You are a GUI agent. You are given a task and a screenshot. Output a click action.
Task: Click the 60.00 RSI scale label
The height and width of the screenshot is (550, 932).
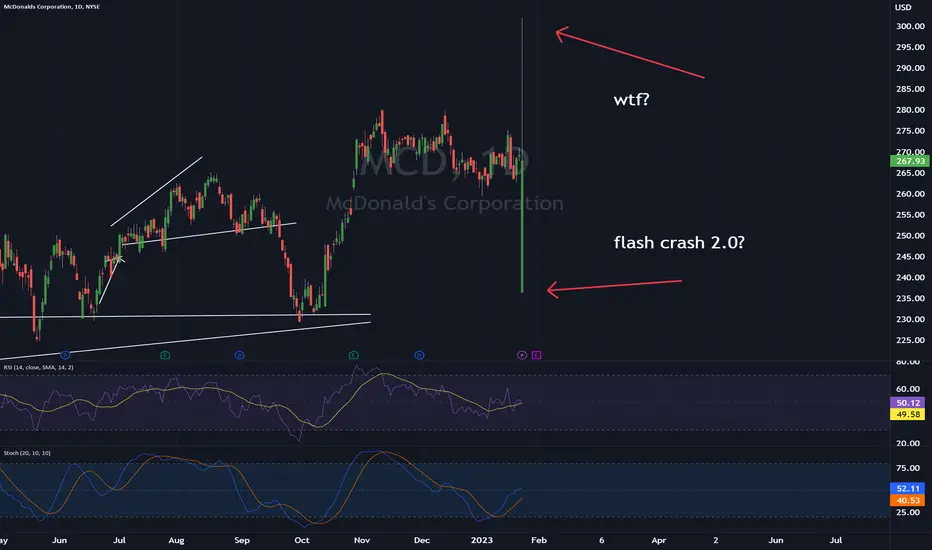point(908,389)
